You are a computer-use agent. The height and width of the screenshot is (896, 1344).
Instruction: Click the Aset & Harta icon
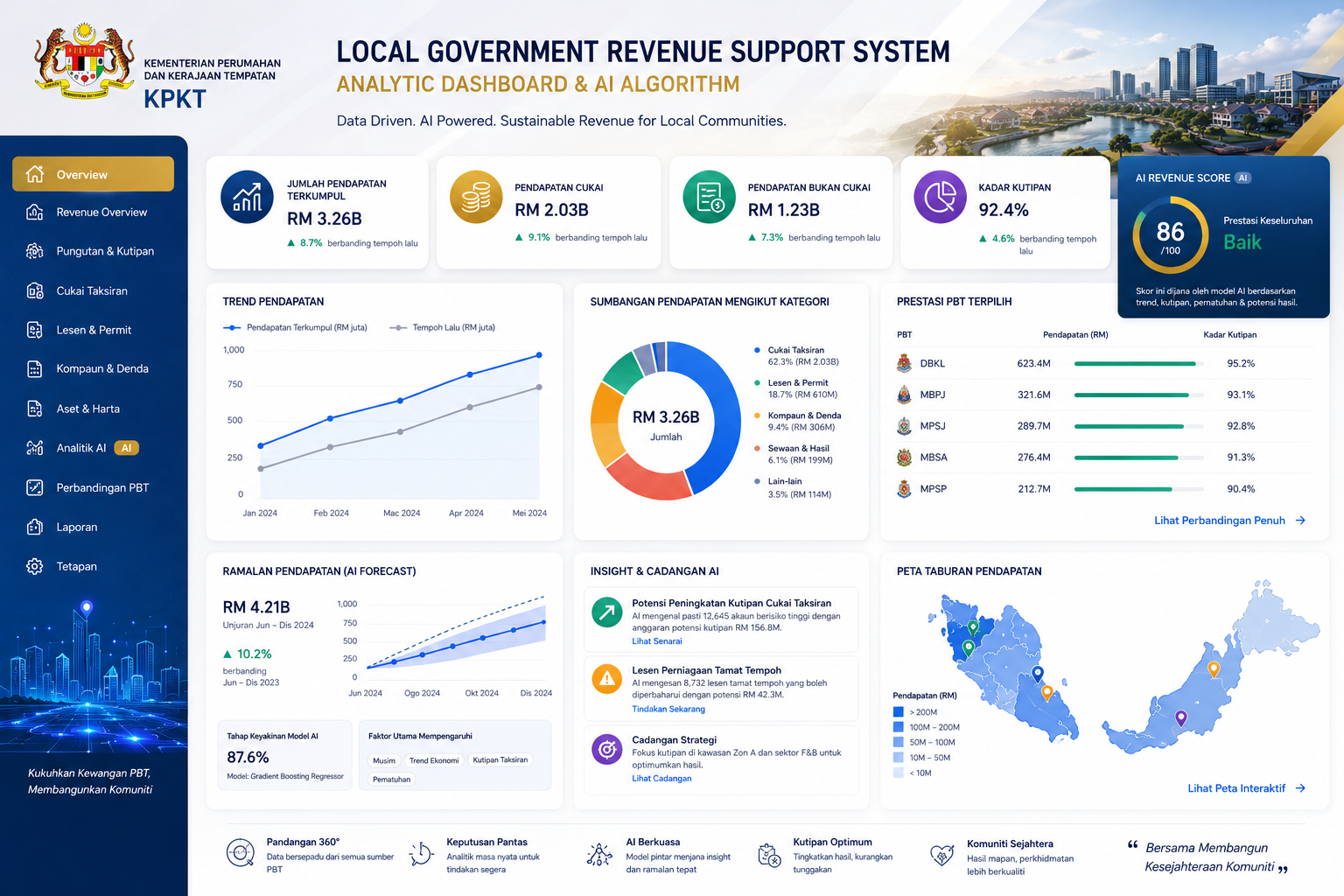tap(35, 409)
